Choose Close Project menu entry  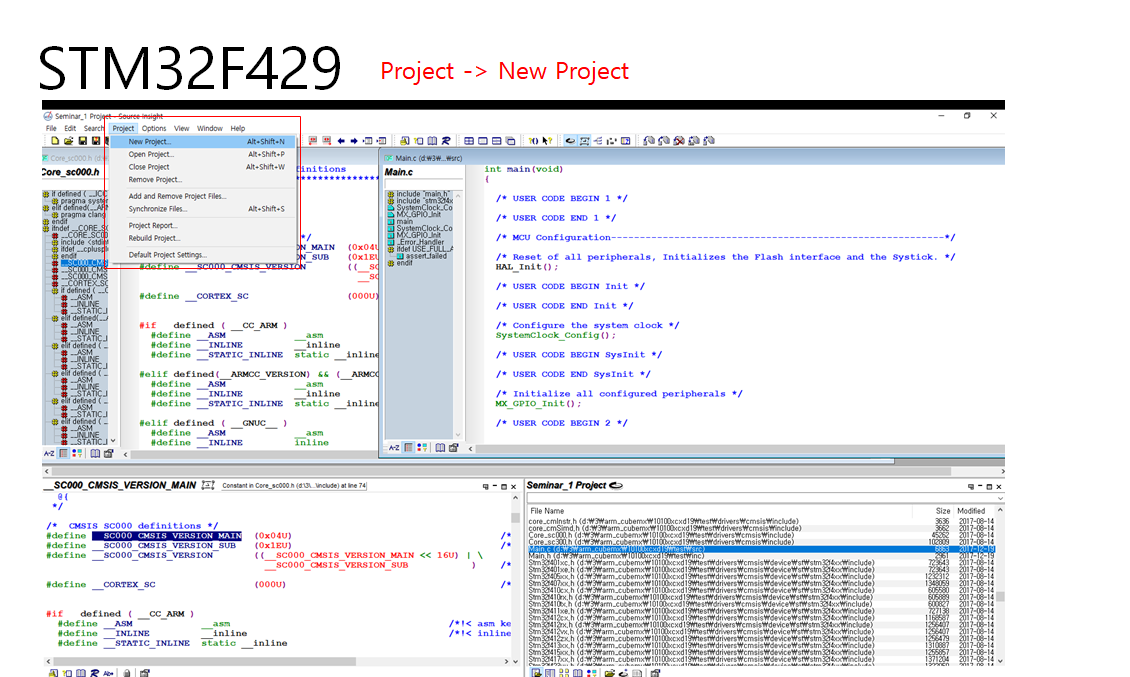pyautogui.click(x=202, y=167)
